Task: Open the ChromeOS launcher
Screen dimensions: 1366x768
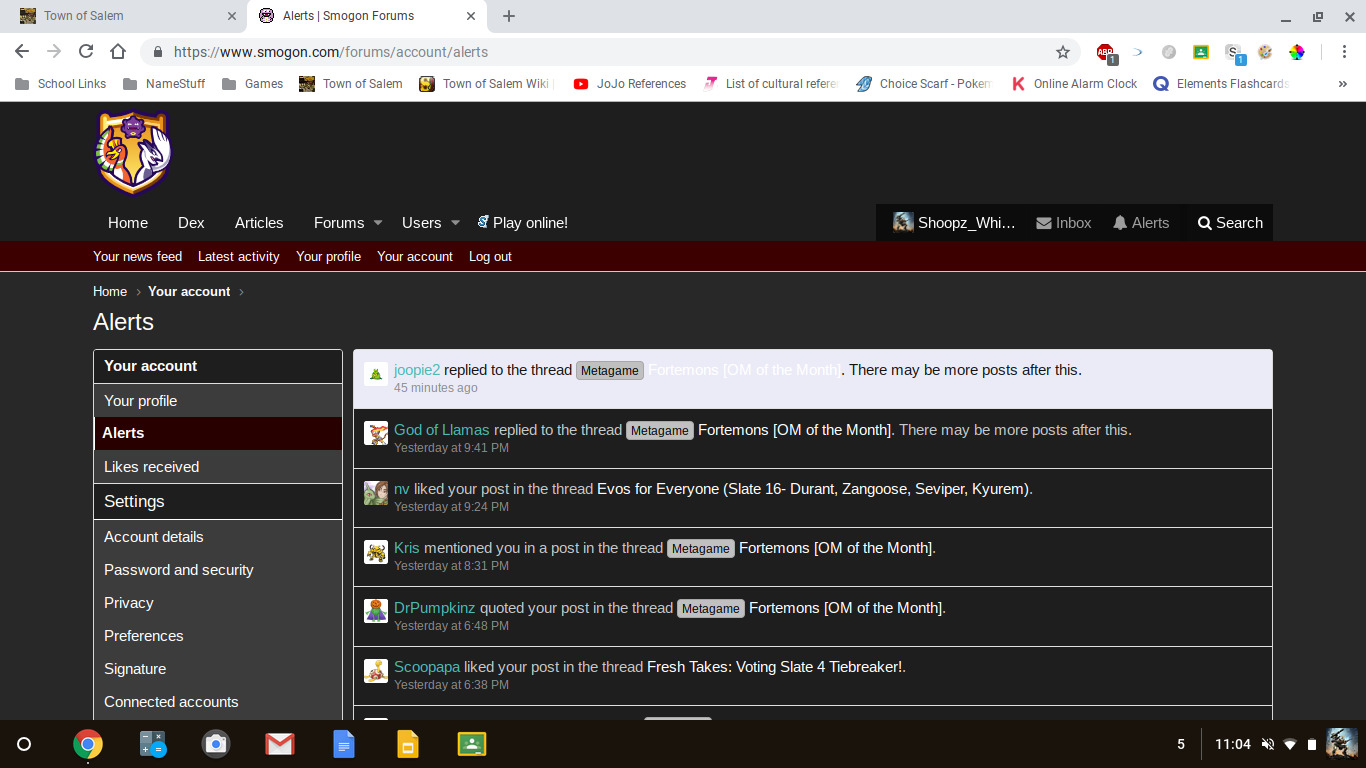Action: pyautogui.click(x=24, y=744)
